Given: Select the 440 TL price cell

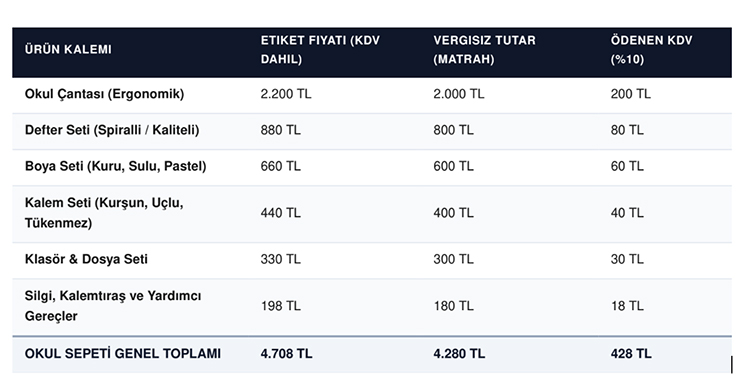Looking at the screenshot, I should coord(280,213).
